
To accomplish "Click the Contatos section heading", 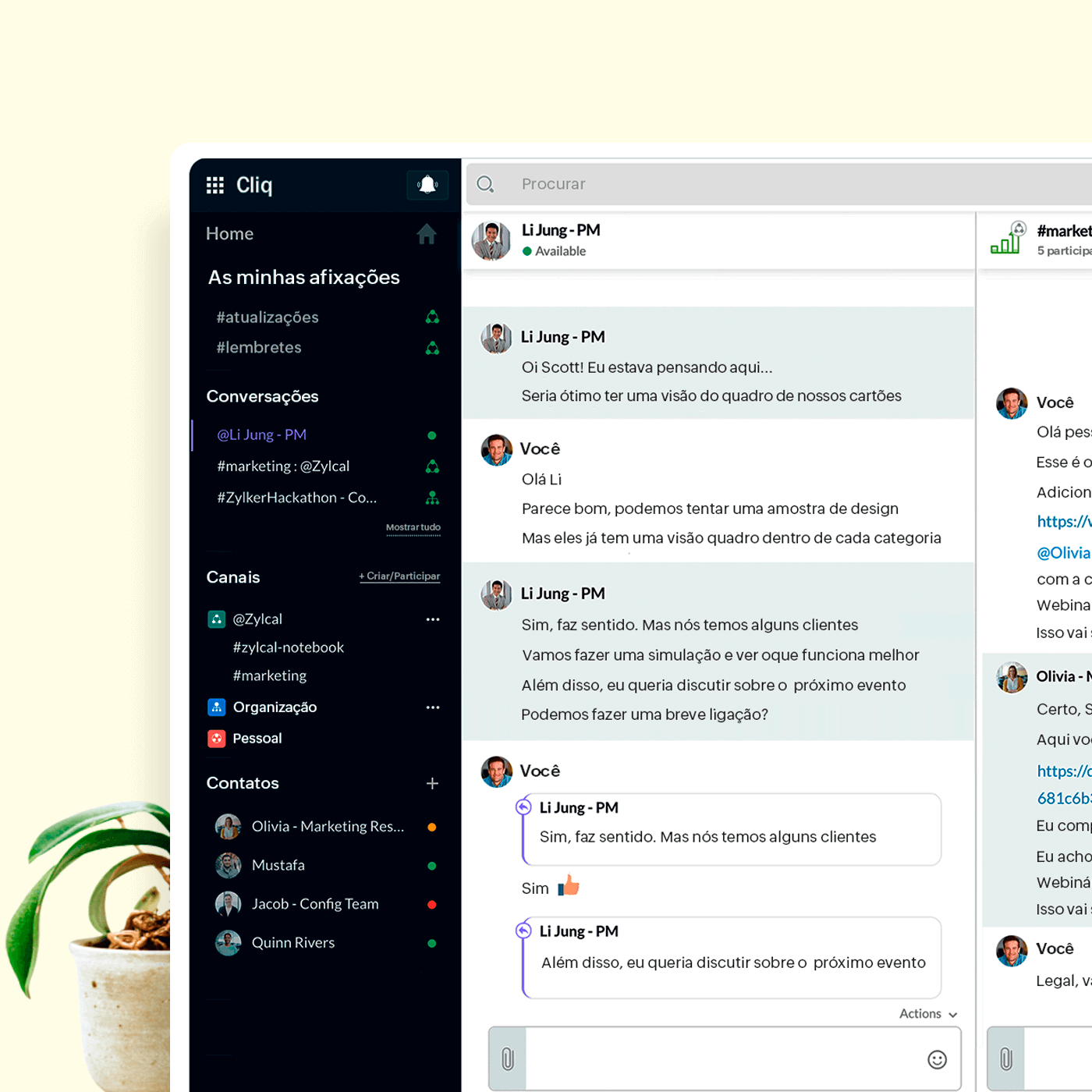I will 243,783.
